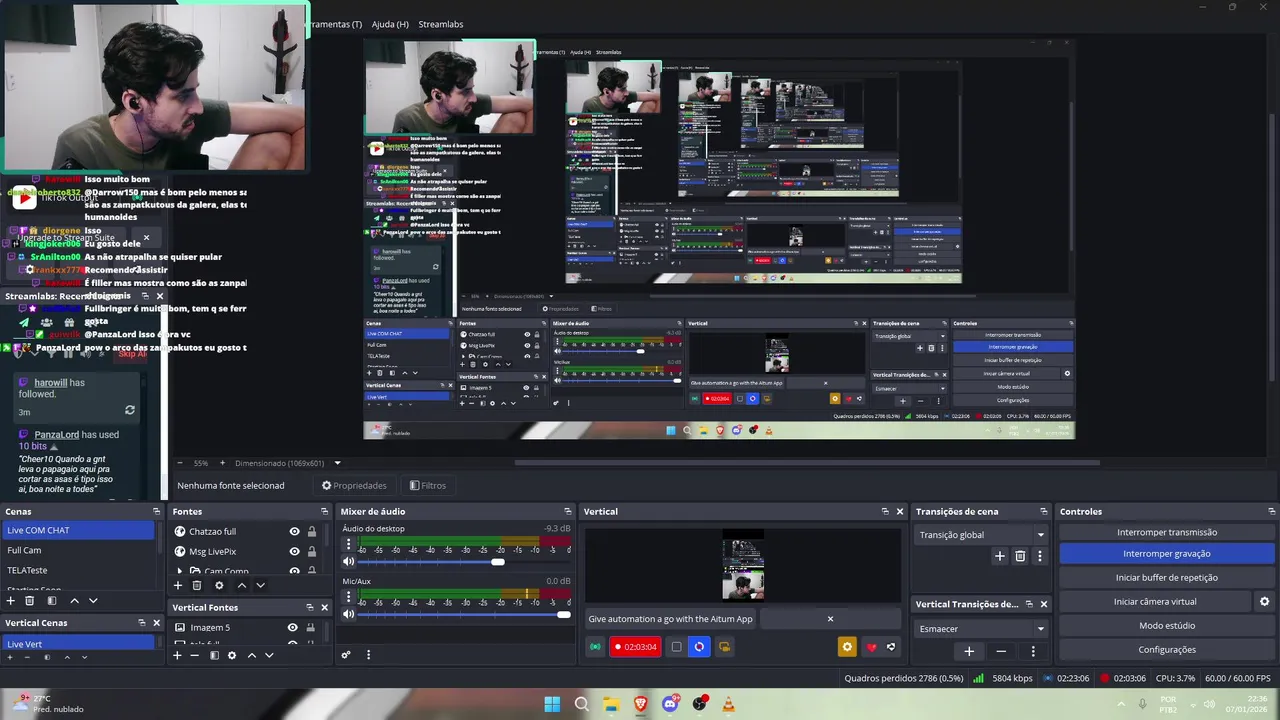Select the Live COM CHAT scene
1280x720 pixels.
(78, 530)
